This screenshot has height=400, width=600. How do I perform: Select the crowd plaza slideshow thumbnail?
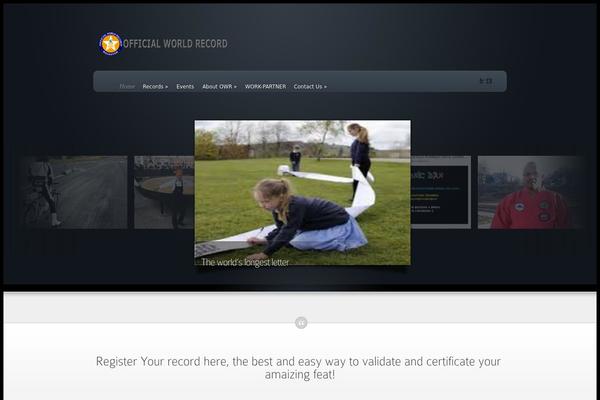[x=164, y=192]
